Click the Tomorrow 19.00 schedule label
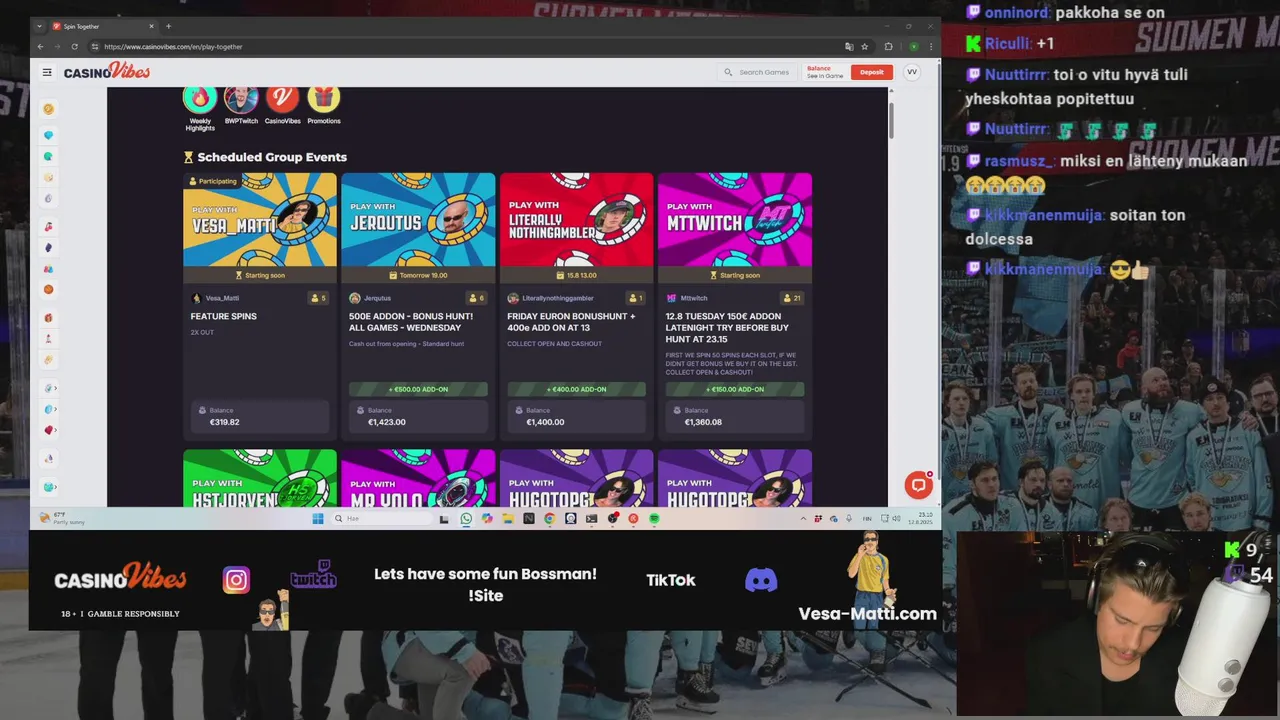 pyautogui.click(x=418, y=275)
